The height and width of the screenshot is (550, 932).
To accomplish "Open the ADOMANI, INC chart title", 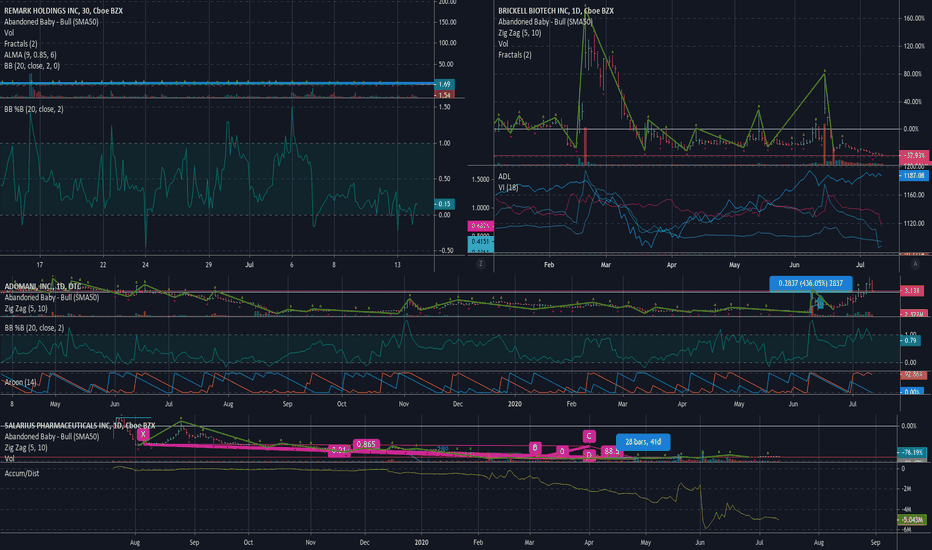I will tap(43, 287).
